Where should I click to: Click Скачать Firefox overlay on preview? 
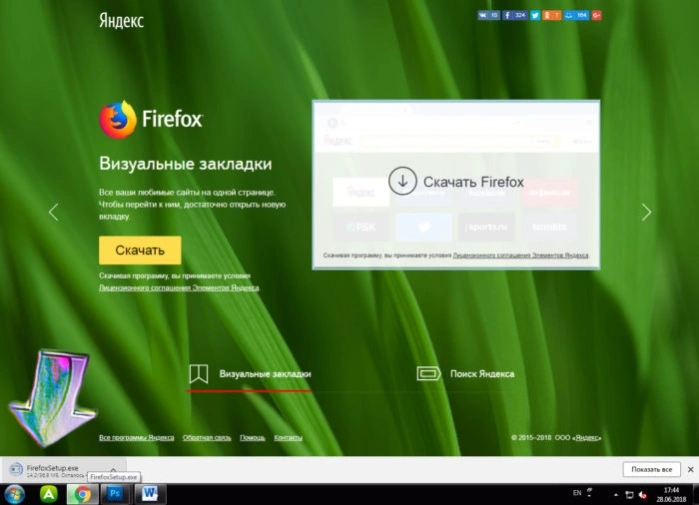tap(456, 181)
